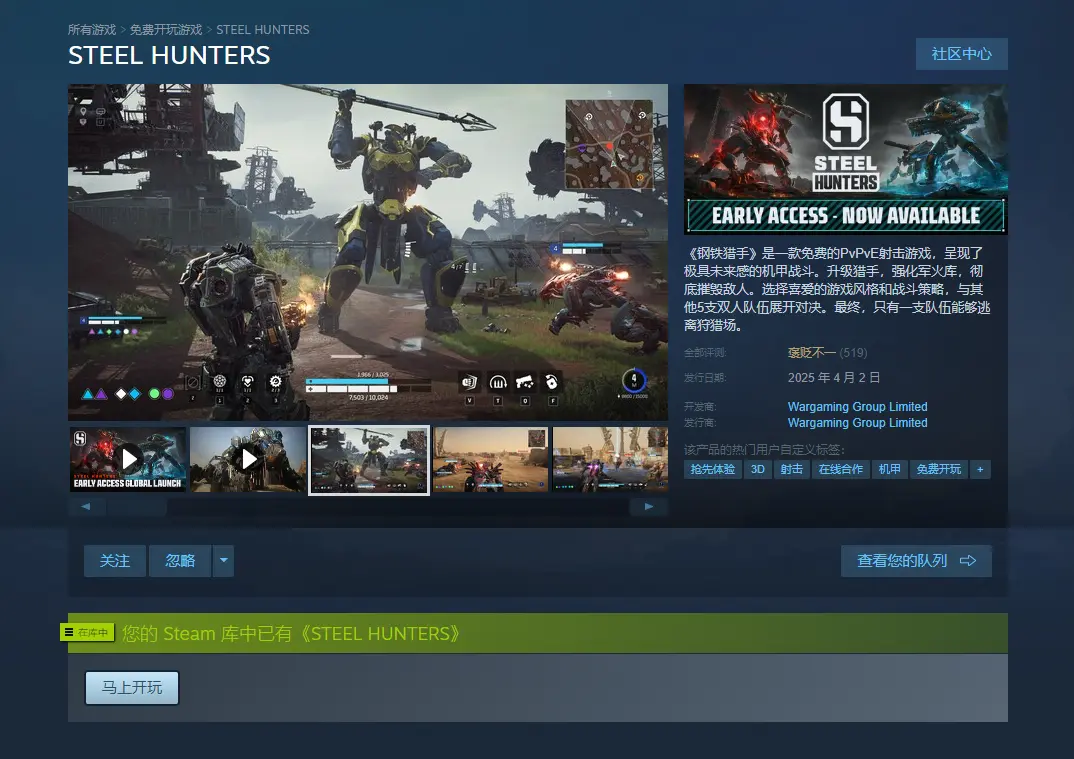
Task: Ignore this game with 忽略 button
Action: tap(180, 561)
